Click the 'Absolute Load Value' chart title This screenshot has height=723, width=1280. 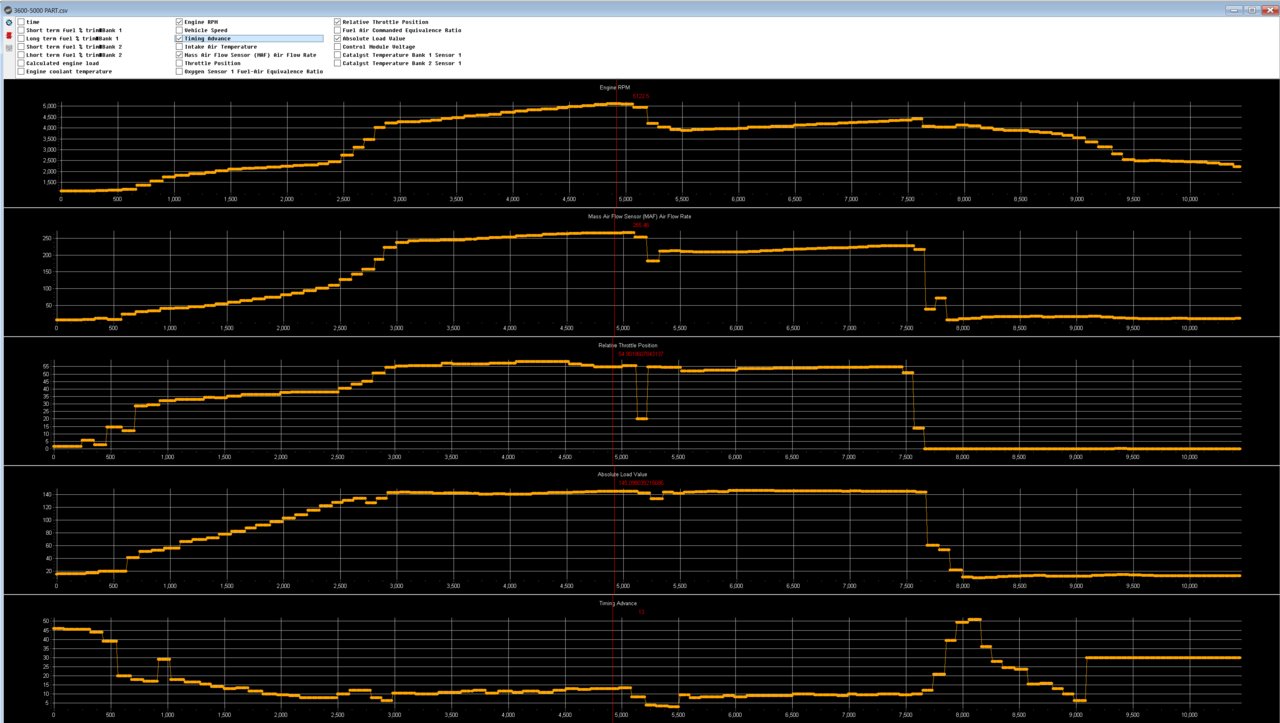click(x=622, y=474)
